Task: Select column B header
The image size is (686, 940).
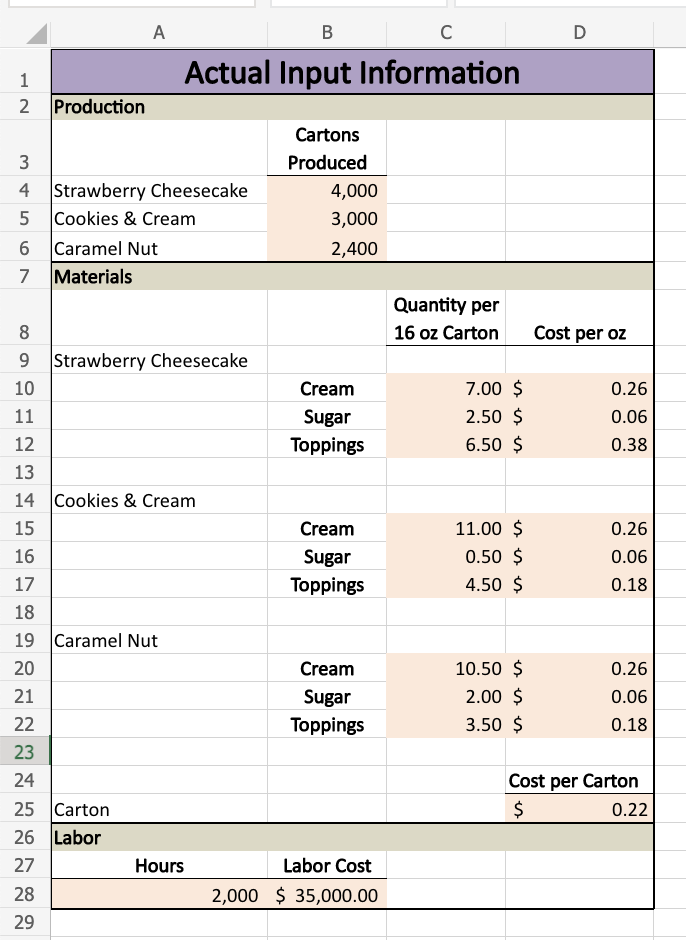Action: pyautogui.click(x=326, y=33)
